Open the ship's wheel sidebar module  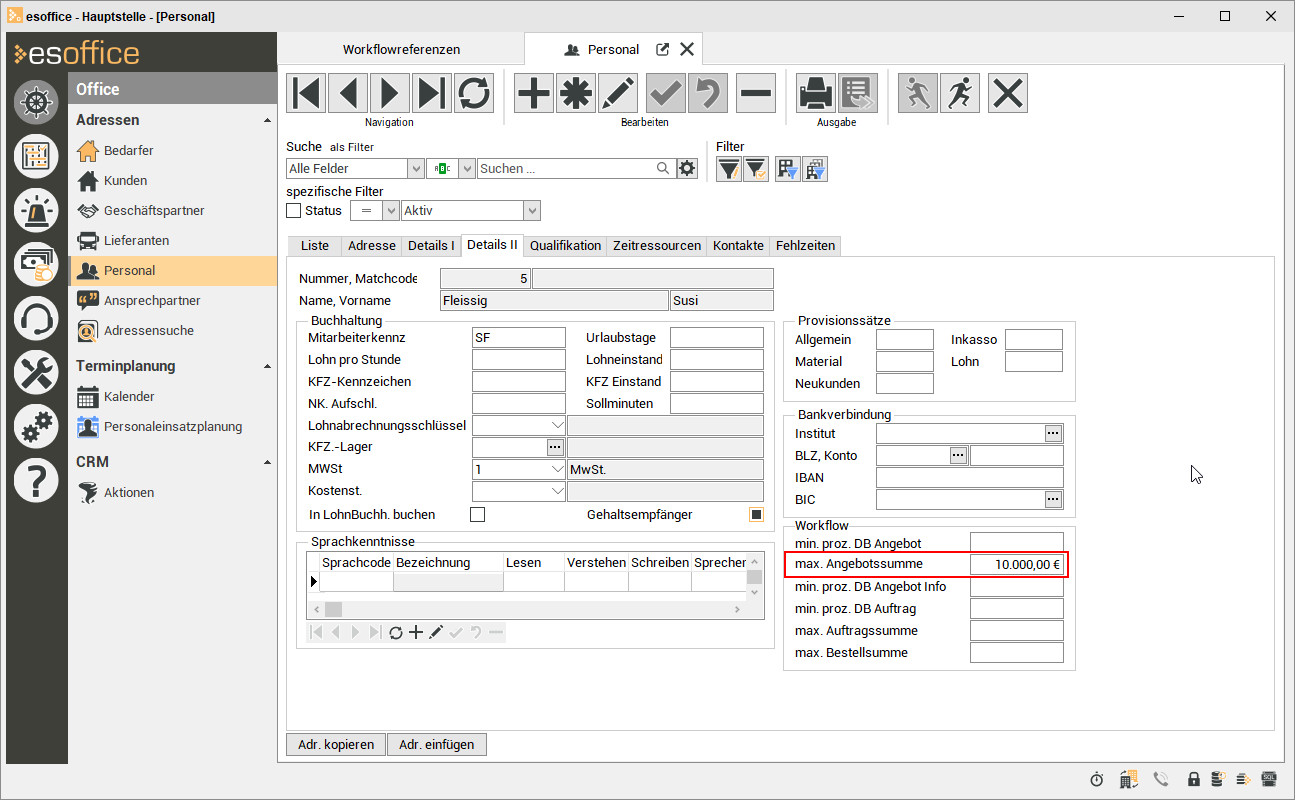[x=36, y=103]
